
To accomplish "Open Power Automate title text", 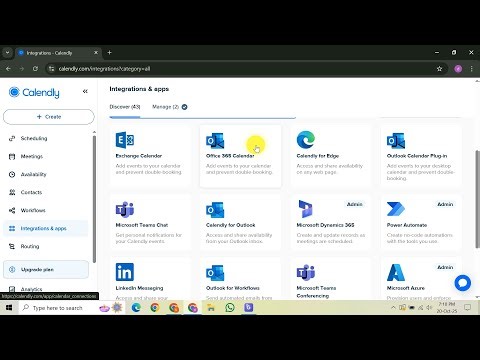I will [x=407, y=225].
